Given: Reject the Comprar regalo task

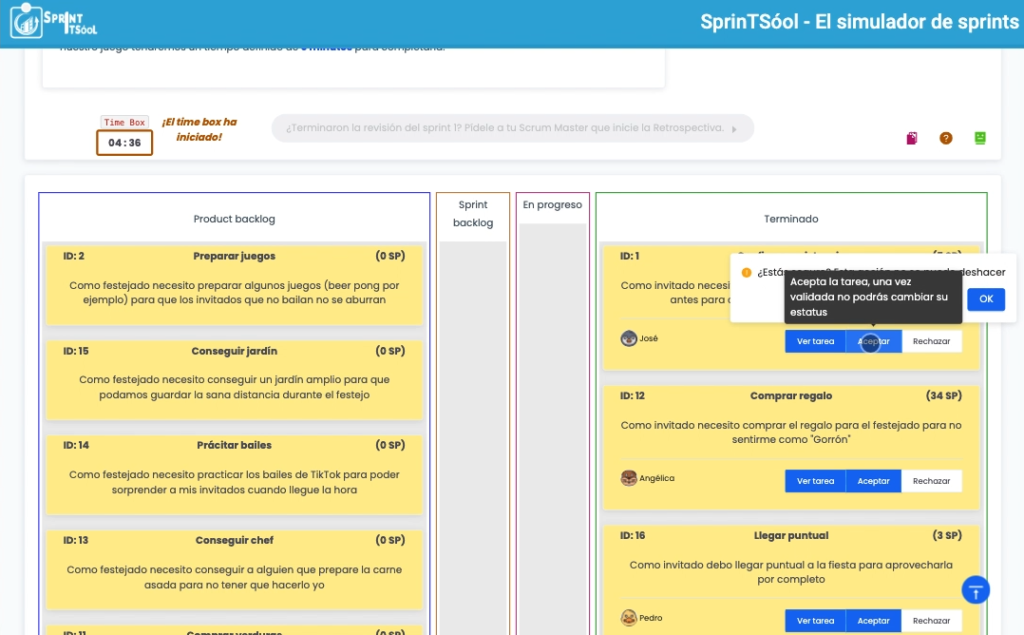Looking at the screenshot, I should 931,481.
